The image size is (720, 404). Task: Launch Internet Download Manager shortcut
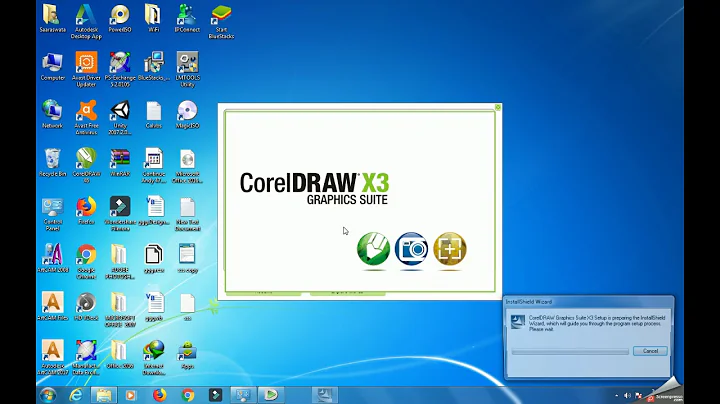[x=153, y=359]
